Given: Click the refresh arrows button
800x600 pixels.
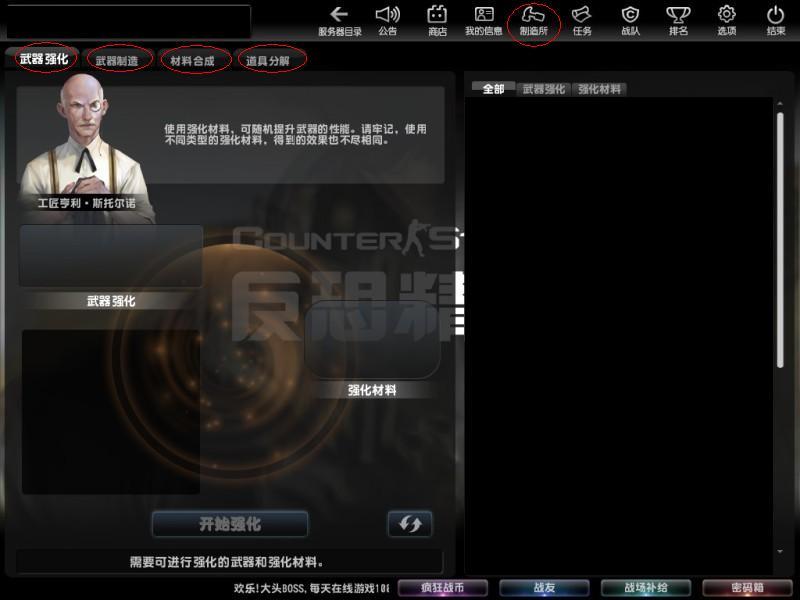Looking at the screenshot, I should (410, 523).
